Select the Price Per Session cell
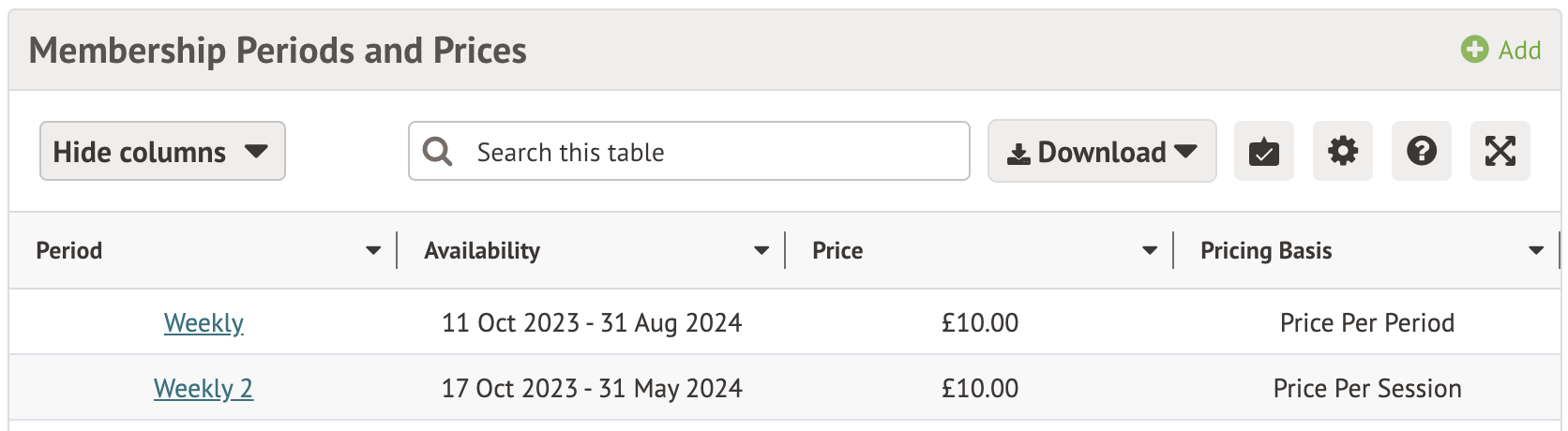The width and height of the screenshot is (1568, 431). (1366, 388)
